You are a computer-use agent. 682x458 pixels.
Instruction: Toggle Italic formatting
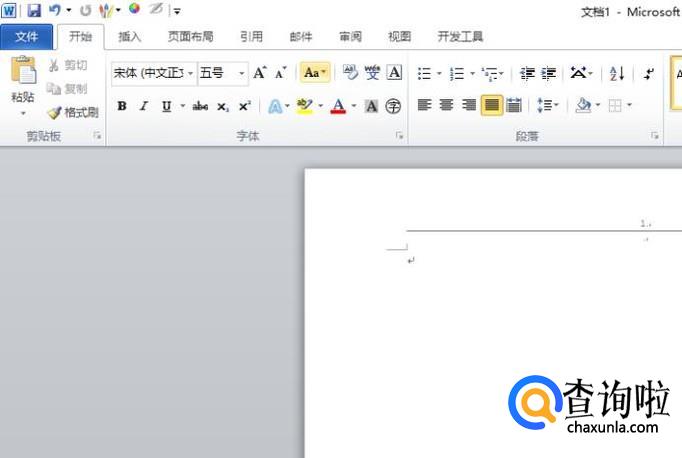click(143, 106)
